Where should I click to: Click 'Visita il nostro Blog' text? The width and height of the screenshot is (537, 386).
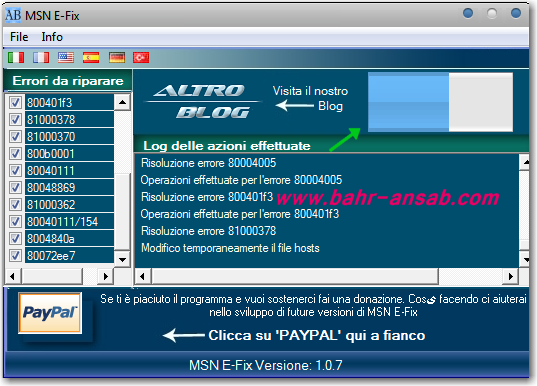click(310, 98)
